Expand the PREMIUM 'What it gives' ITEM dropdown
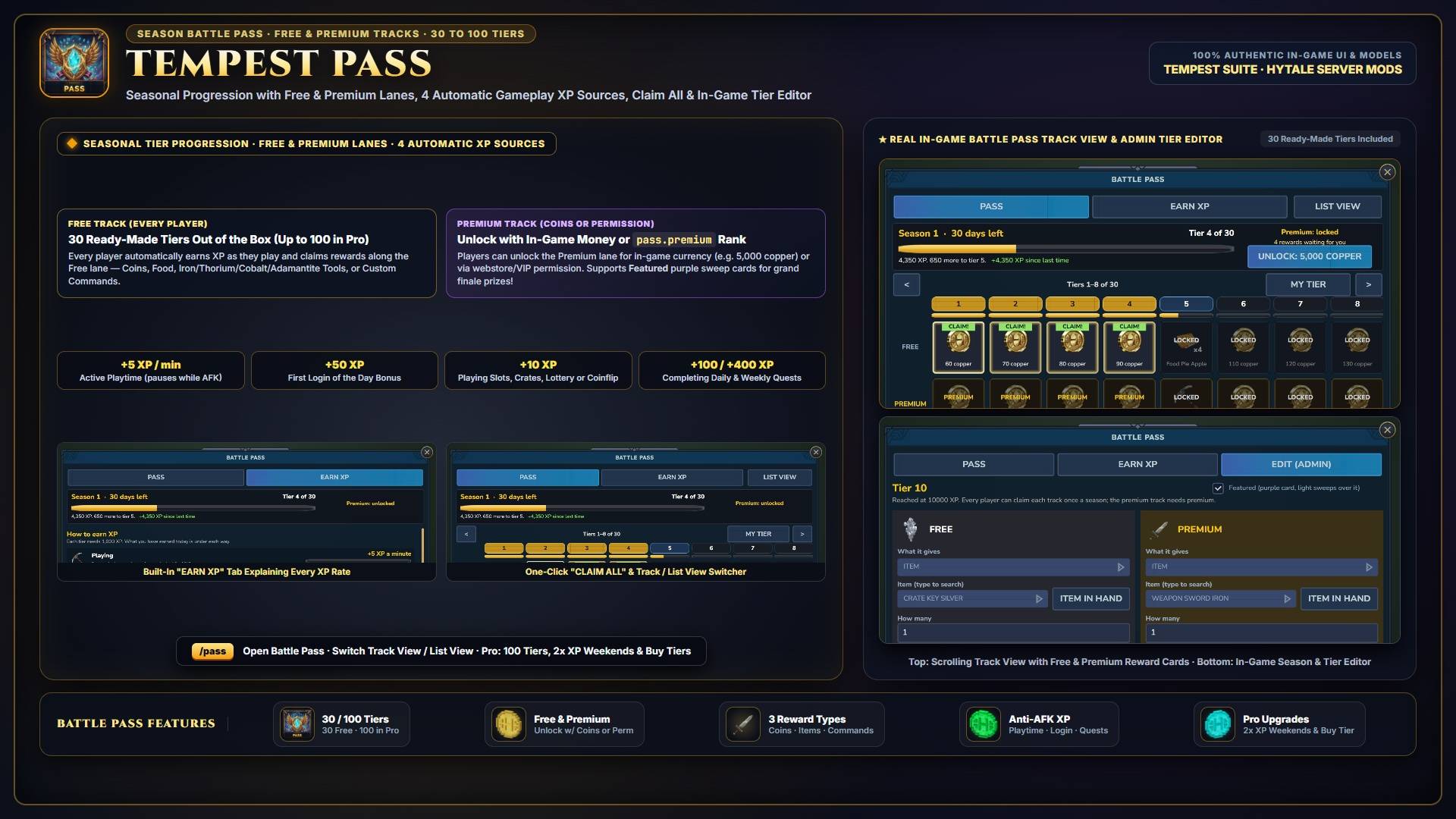 pos(1261,567)
